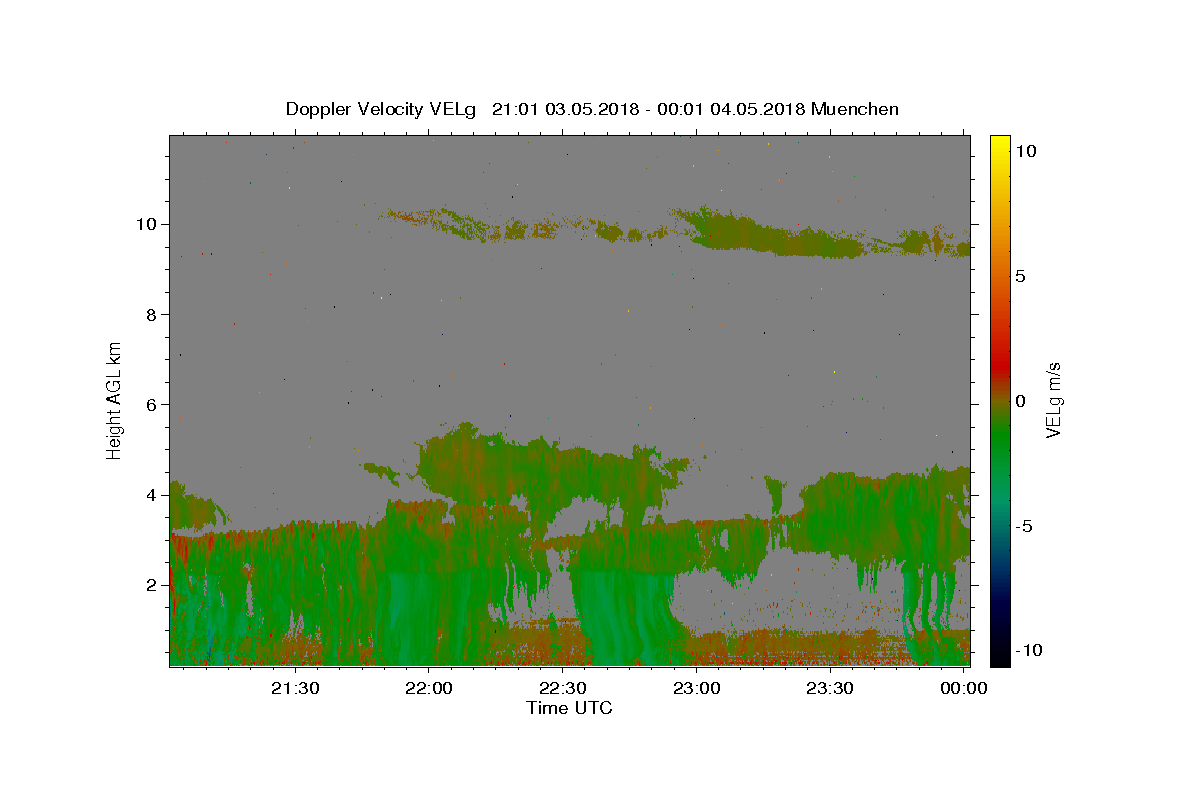Click the 22:00 time tick label
The width and height of the screenshot is (1200, 800).
pos(429,688)
